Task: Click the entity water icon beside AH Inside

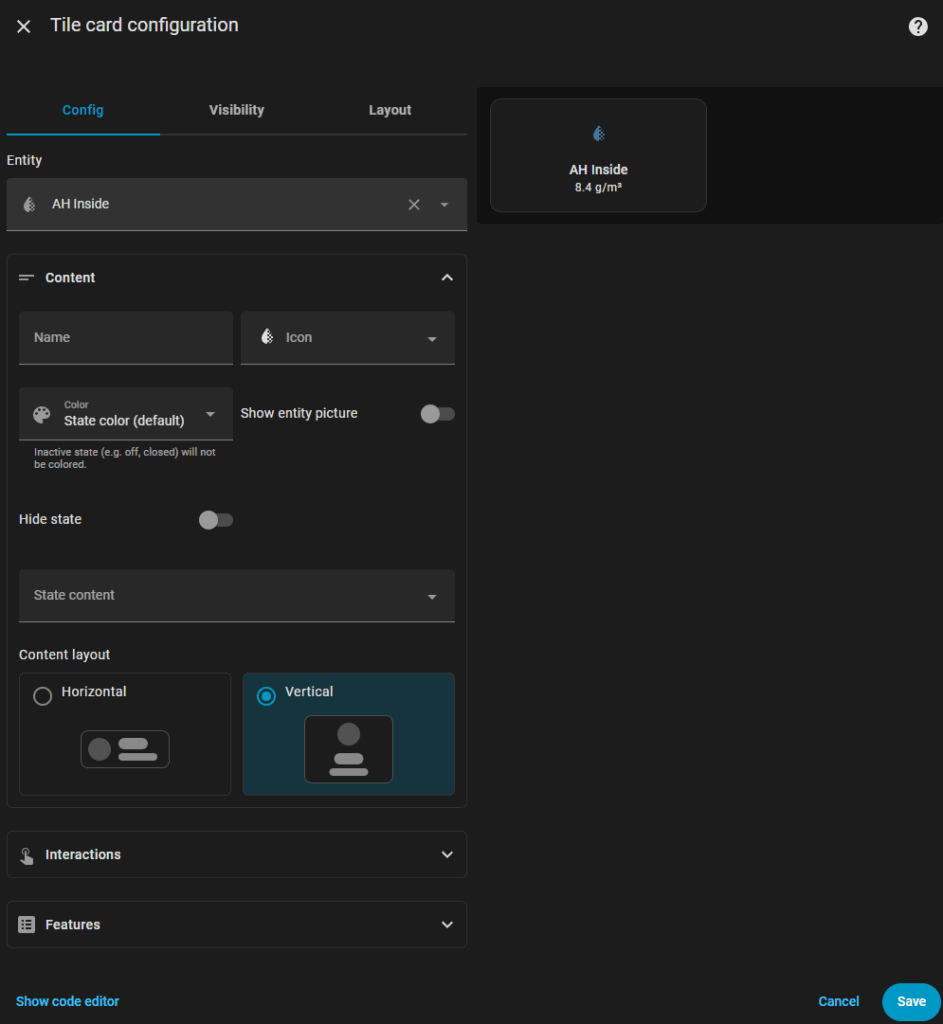Action: (29, 204)
